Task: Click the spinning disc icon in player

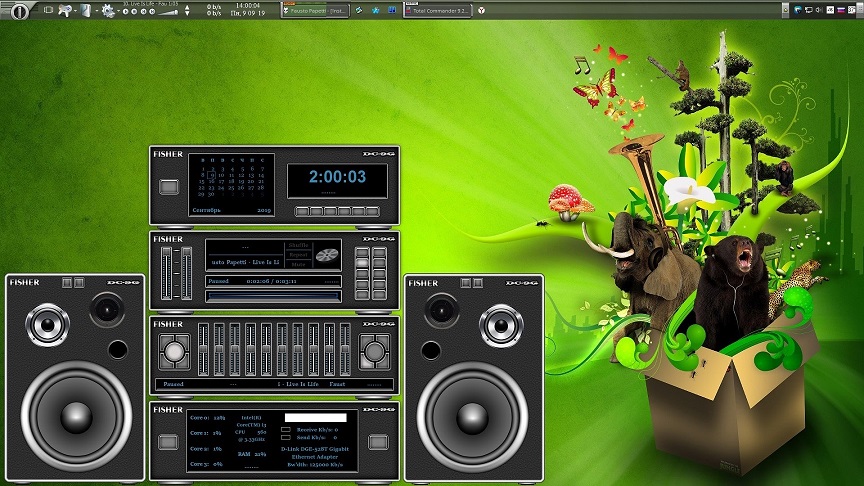Action: point(326,255)
